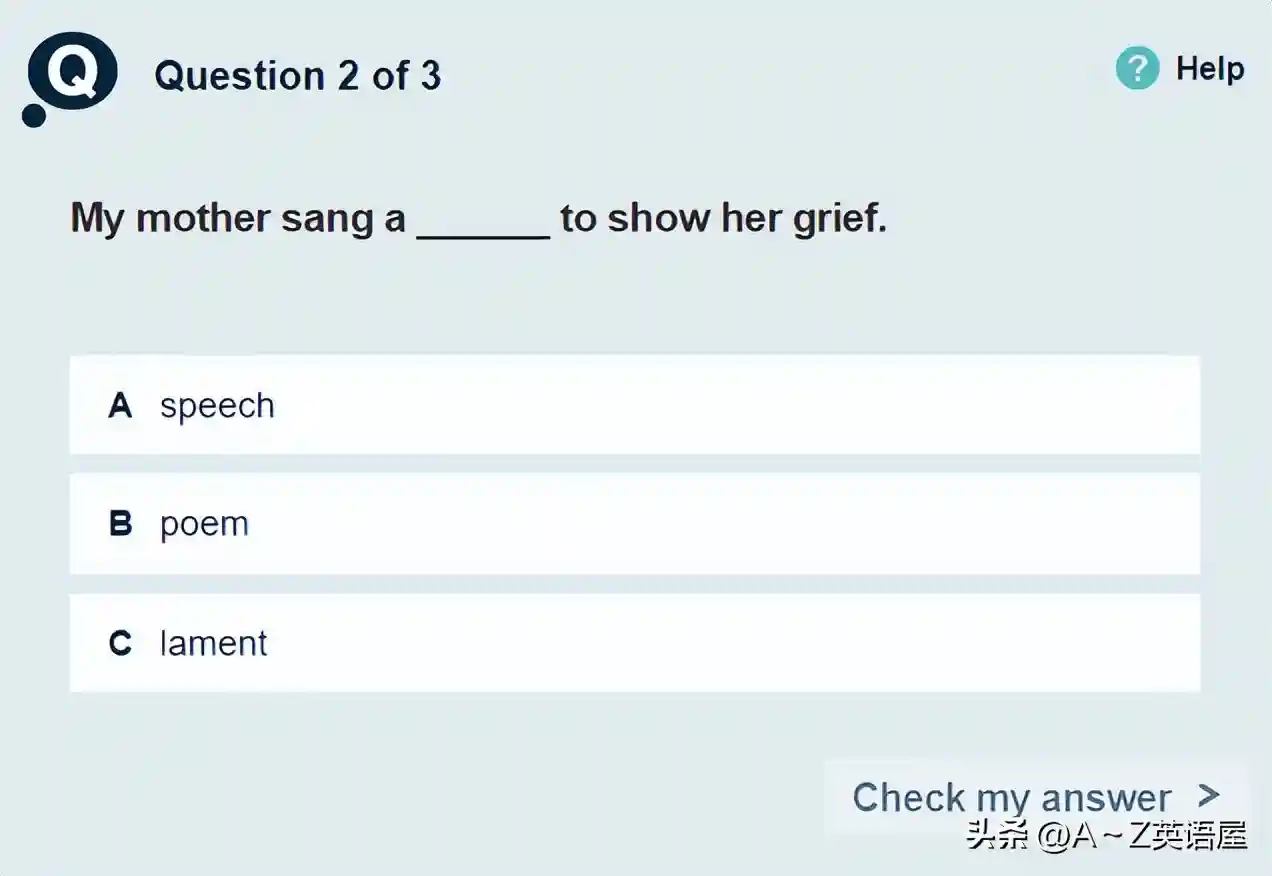
Task: Click the word lament in option C
Action: tap(213, 643)
